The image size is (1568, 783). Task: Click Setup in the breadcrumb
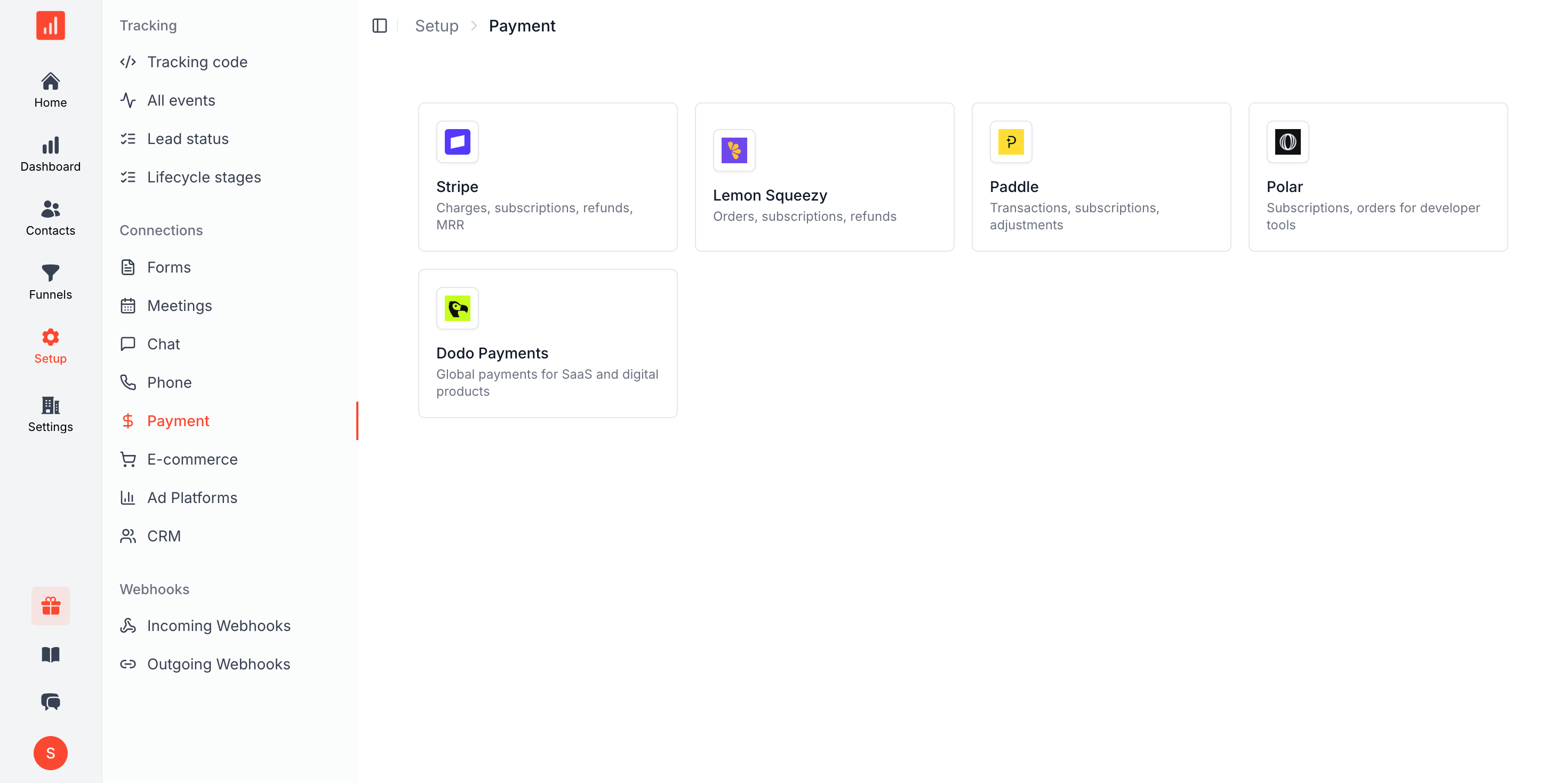click(436, 26)
